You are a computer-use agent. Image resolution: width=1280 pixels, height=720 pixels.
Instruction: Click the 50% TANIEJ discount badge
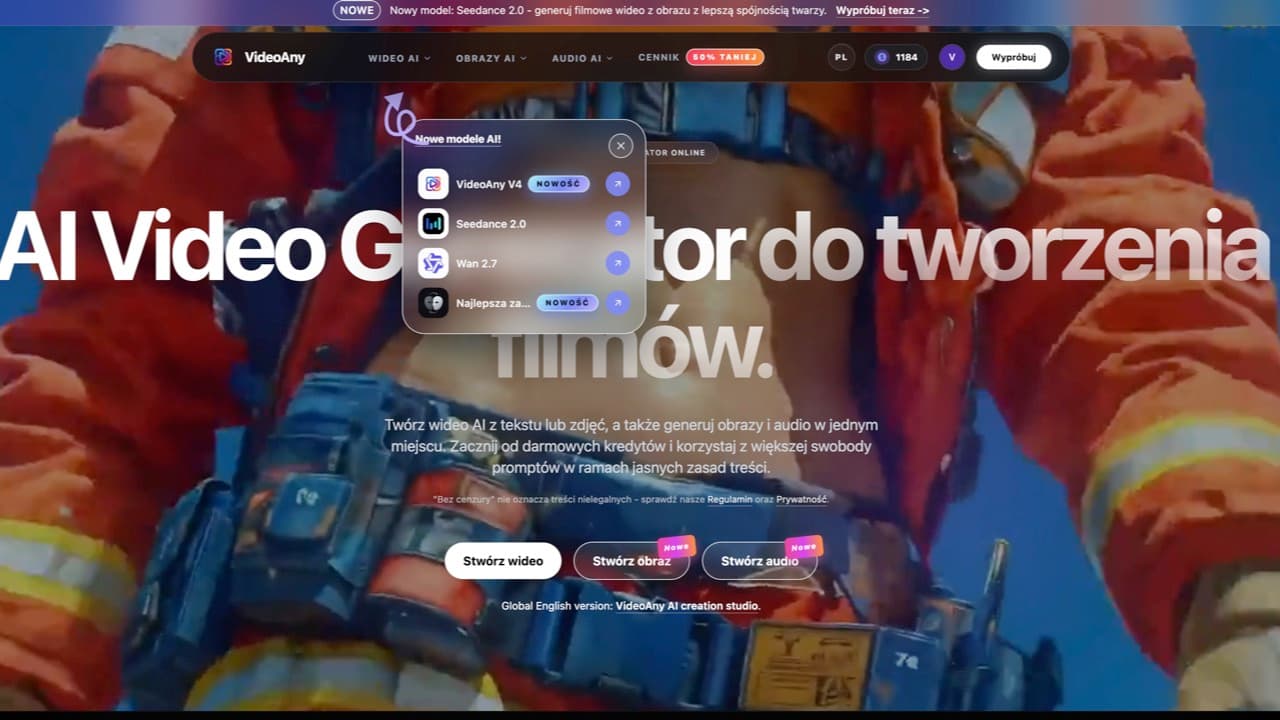pos(725,57)
